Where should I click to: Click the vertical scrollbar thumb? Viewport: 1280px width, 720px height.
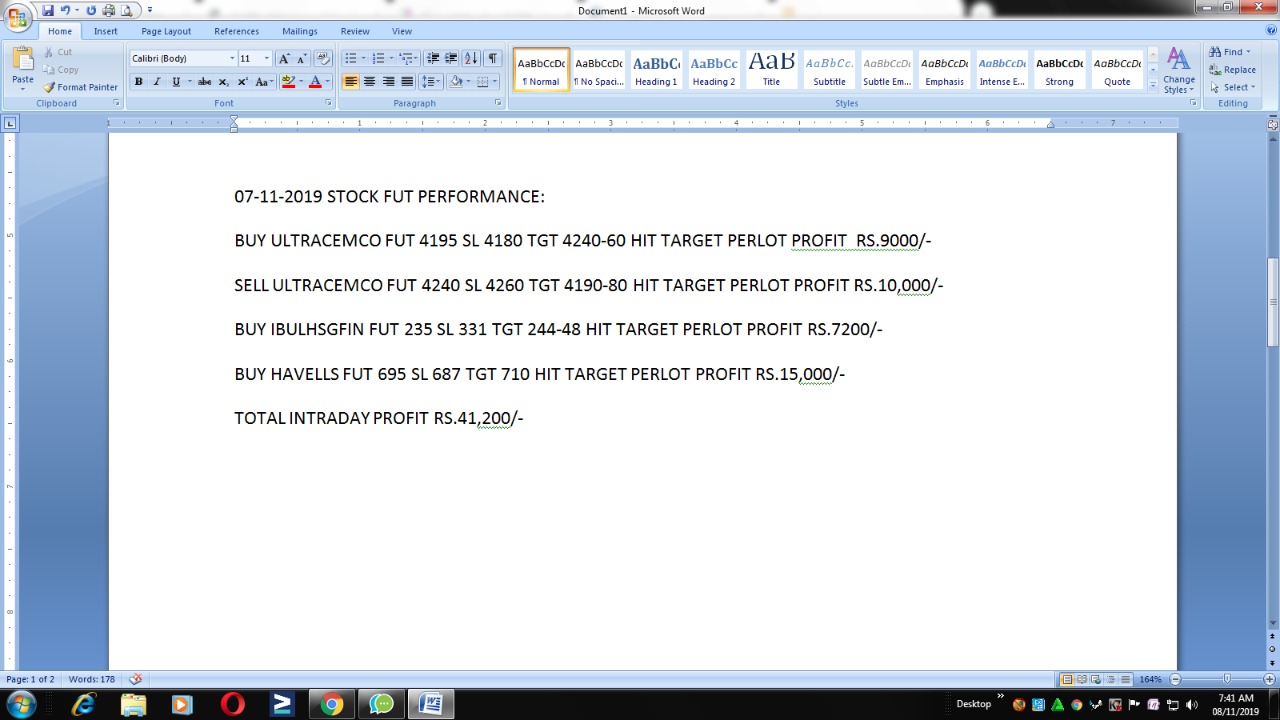tap(1273, 303)
